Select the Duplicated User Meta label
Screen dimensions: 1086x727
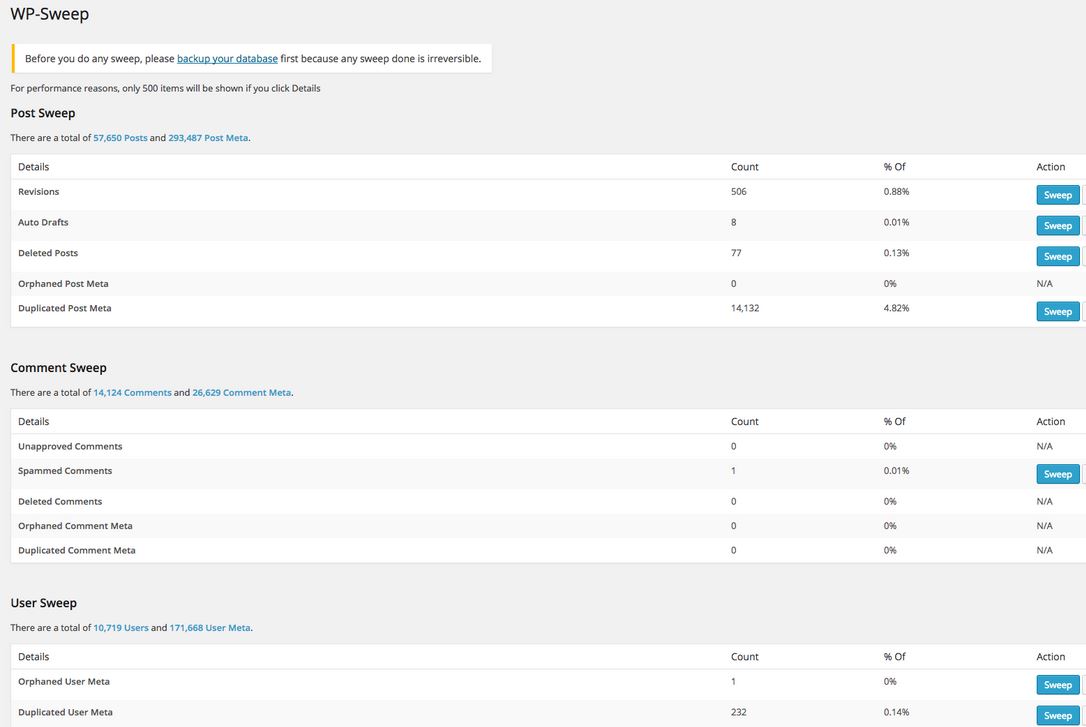tap(65, 712)
